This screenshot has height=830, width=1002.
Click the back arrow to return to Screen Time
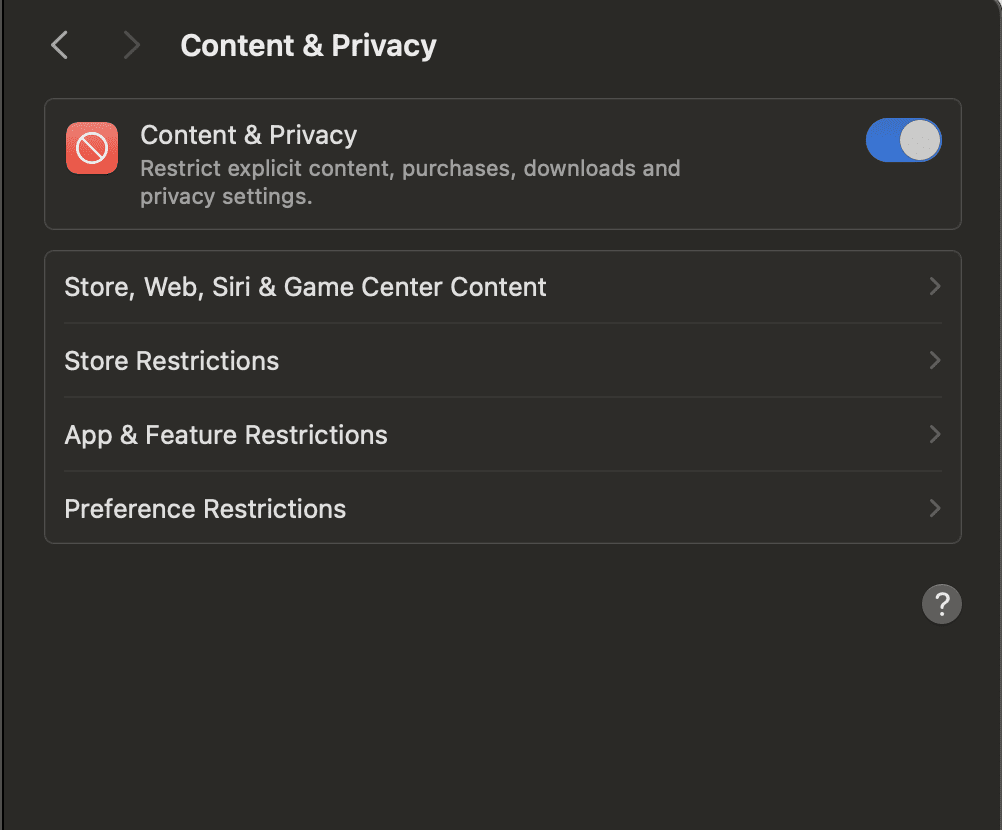[58, 45]
